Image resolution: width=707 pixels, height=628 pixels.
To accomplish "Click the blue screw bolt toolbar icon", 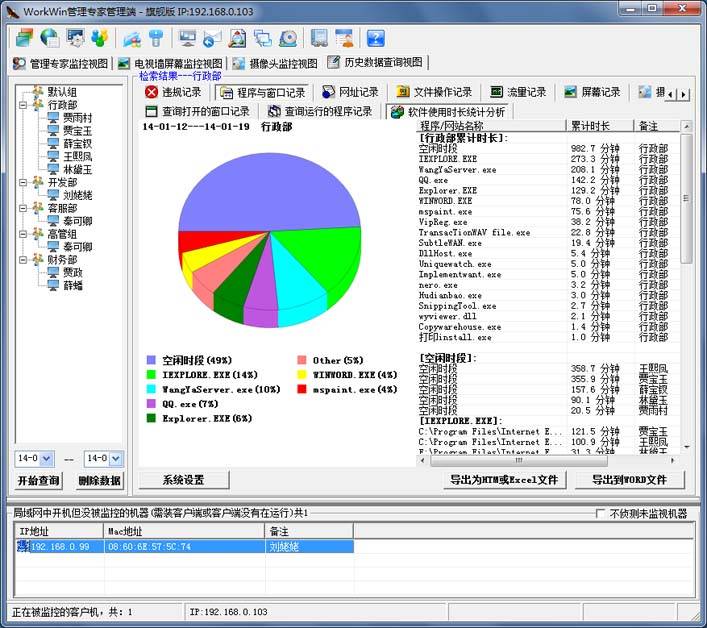I will click(x=156, y=38).
